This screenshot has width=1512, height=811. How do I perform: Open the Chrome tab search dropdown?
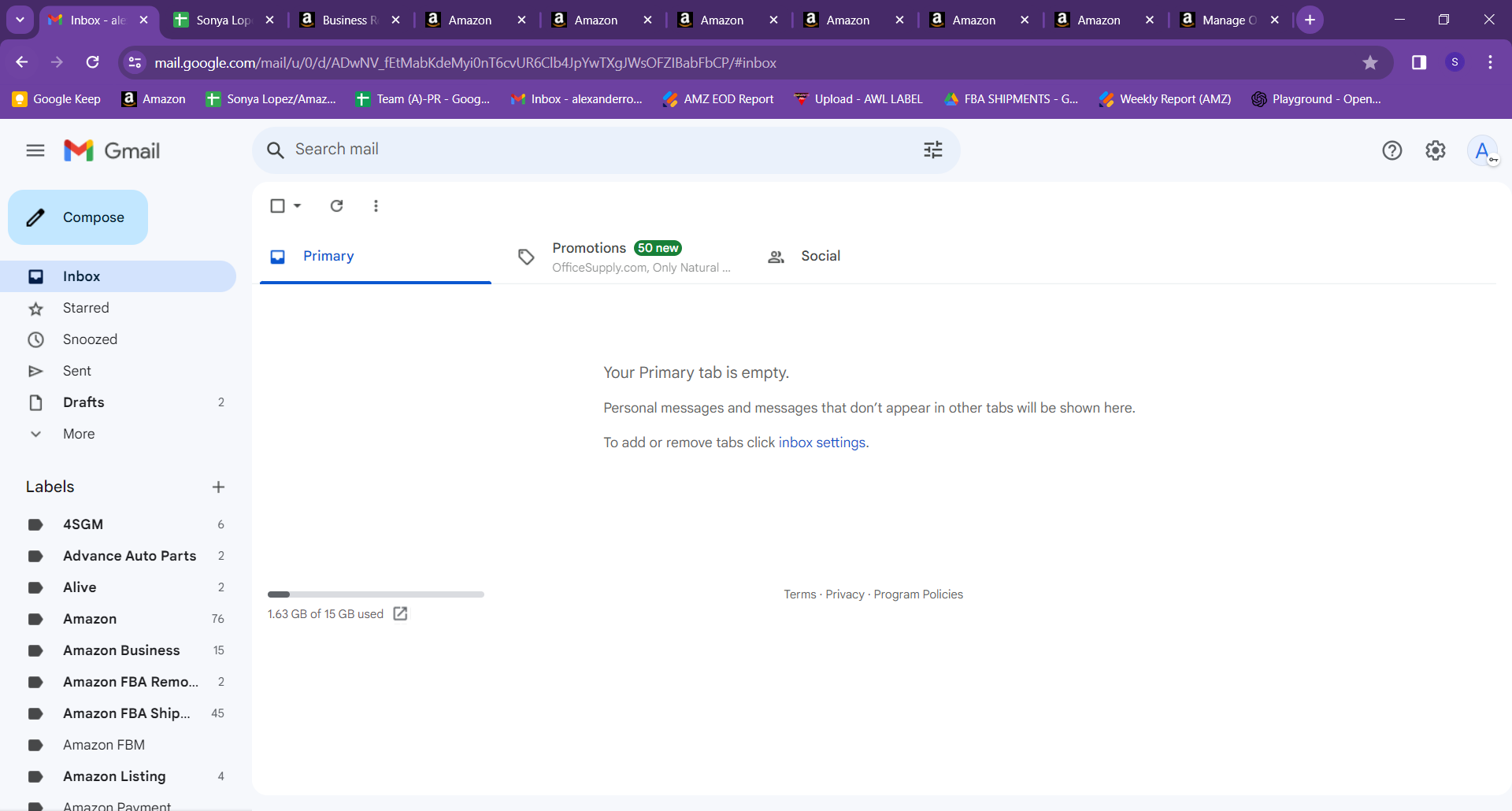pyautogui.click(x=20, y=20)
